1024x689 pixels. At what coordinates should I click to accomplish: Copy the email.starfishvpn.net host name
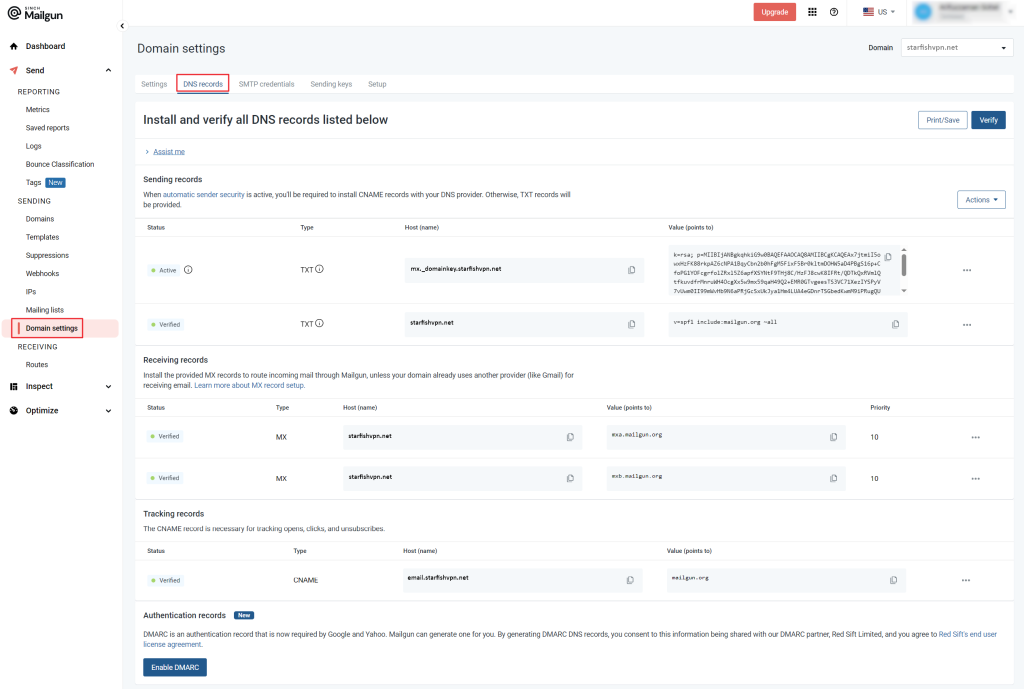[630, 580]
